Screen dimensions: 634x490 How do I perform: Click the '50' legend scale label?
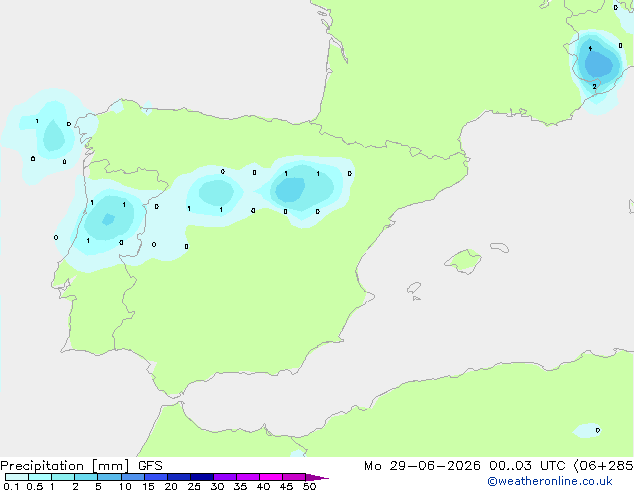point(309,486)
